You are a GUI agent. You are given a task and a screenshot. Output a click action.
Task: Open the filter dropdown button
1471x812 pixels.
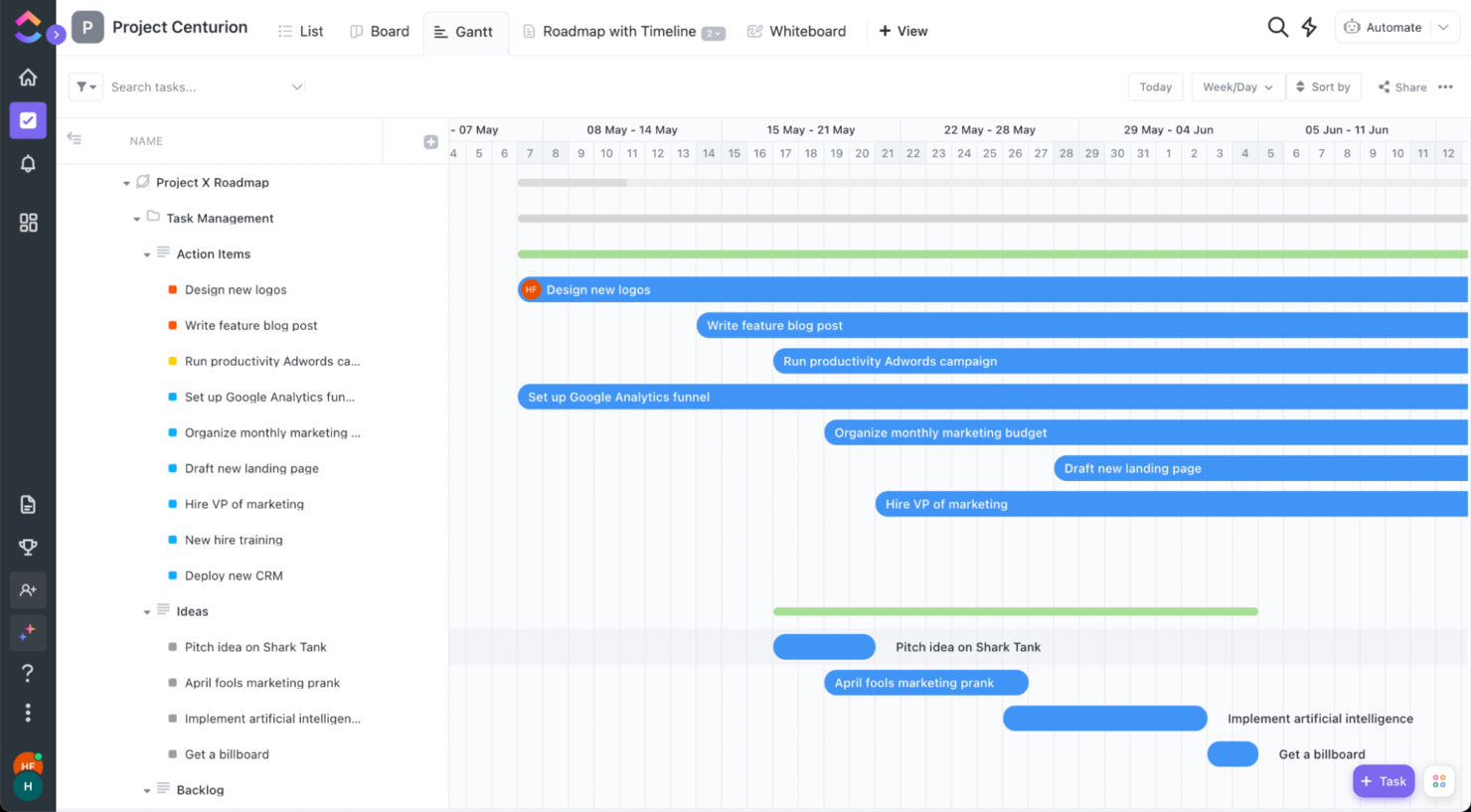[85, 87]
